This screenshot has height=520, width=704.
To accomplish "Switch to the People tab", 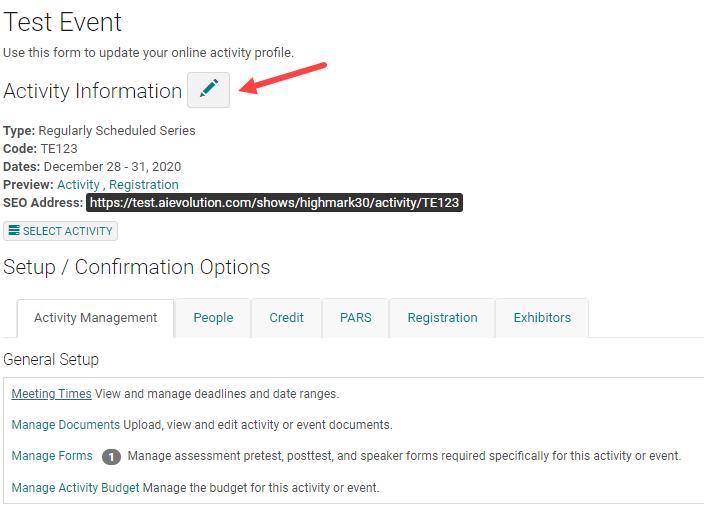I will [x=213, y=318].
